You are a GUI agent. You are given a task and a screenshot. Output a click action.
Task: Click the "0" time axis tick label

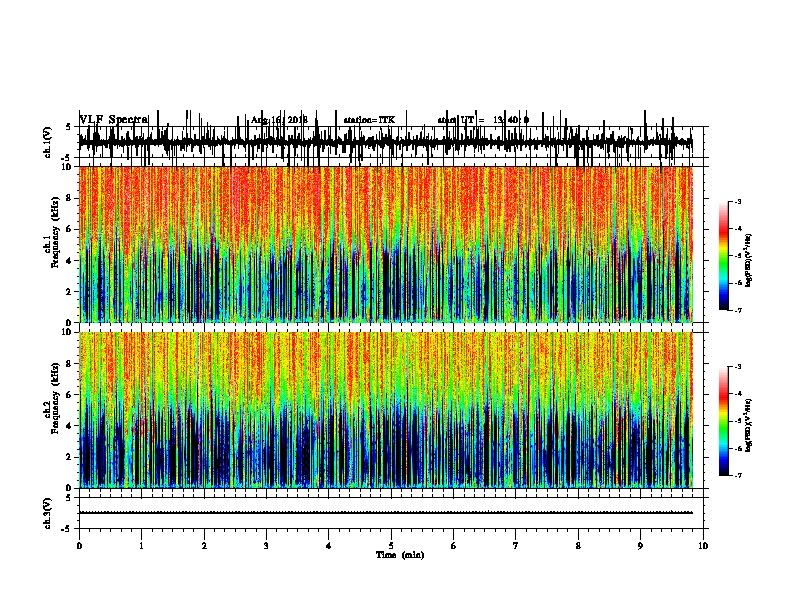[79, 545]
